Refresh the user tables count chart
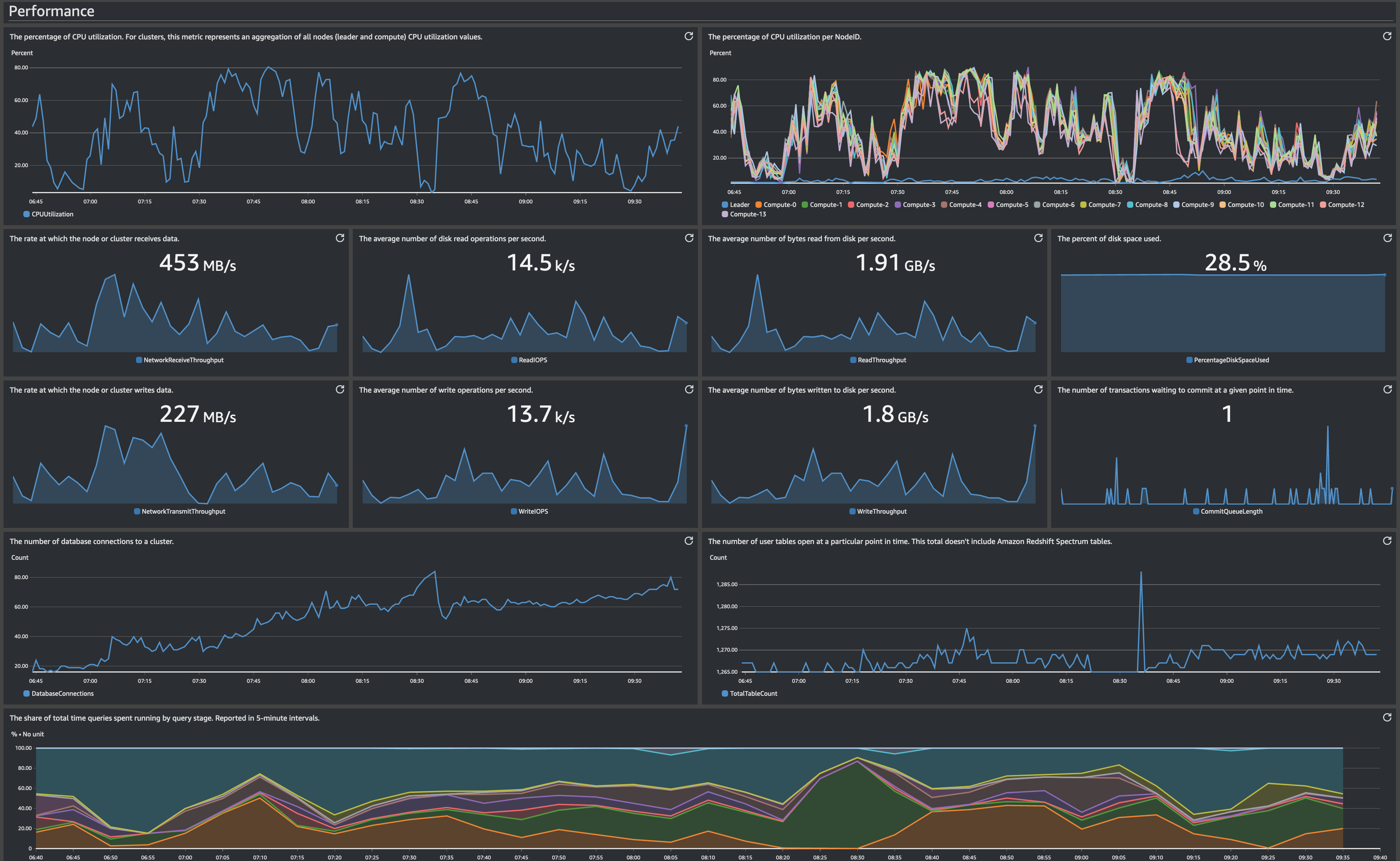 point(1387,541)
